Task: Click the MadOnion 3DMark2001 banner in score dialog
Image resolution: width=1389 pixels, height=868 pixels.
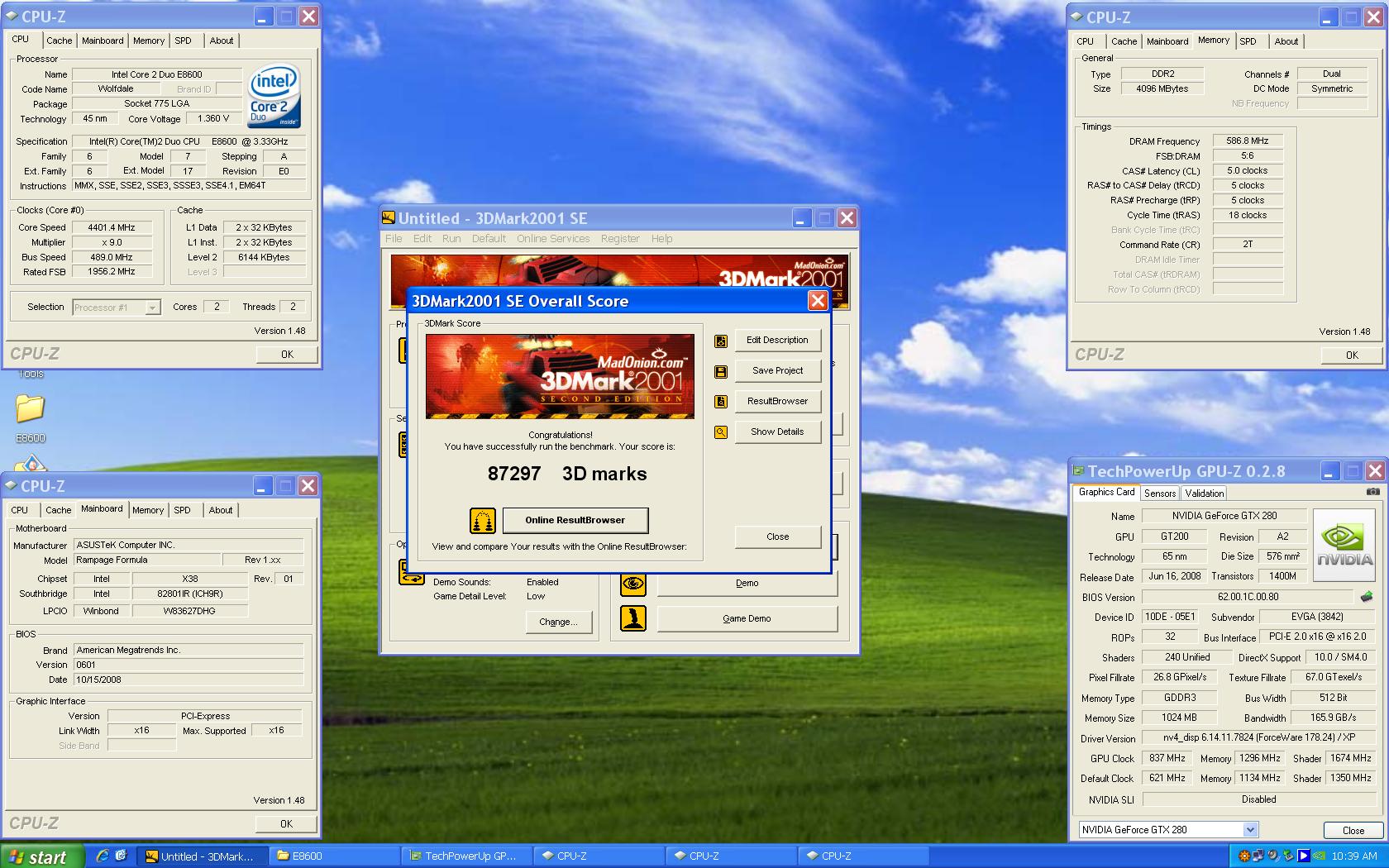Action: pos(560,376)
